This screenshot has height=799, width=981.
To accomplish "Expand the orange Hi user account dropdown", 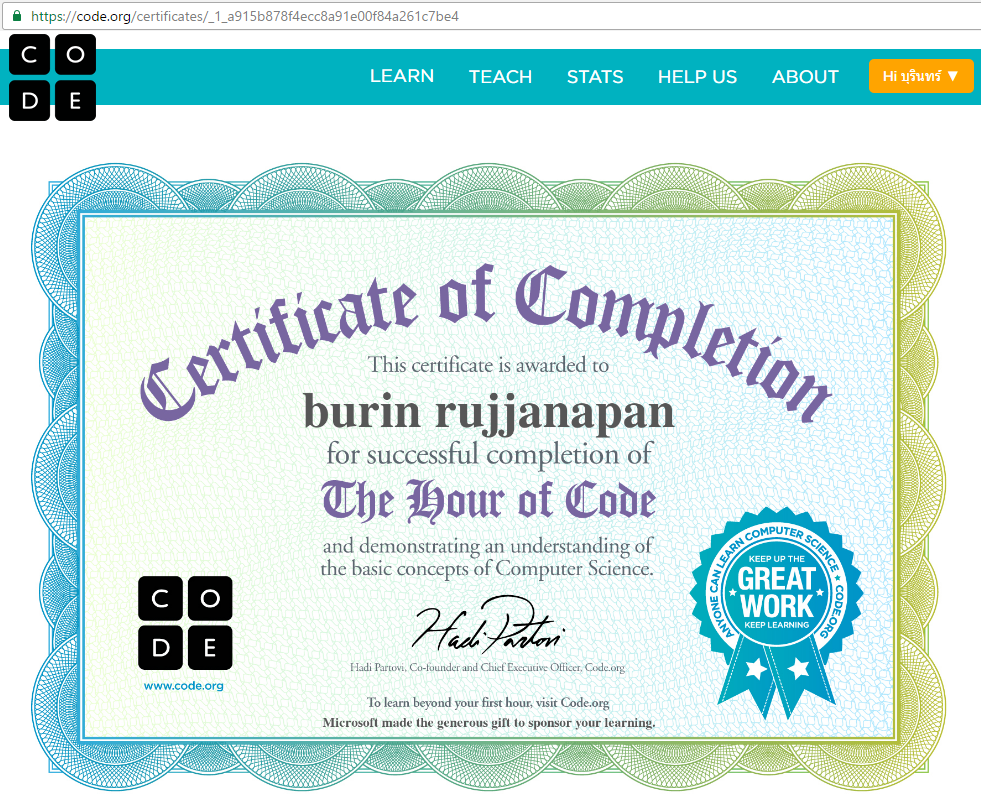I will 920,76.
